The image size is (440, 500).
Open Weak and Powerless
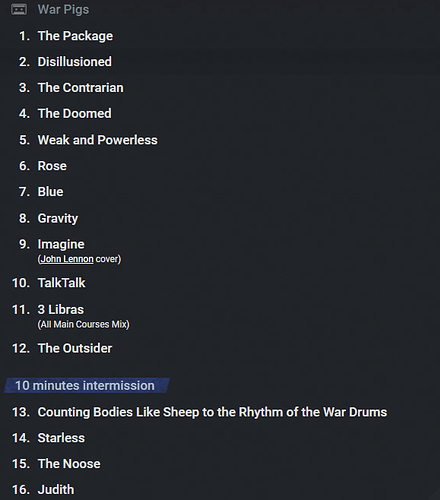98,140
